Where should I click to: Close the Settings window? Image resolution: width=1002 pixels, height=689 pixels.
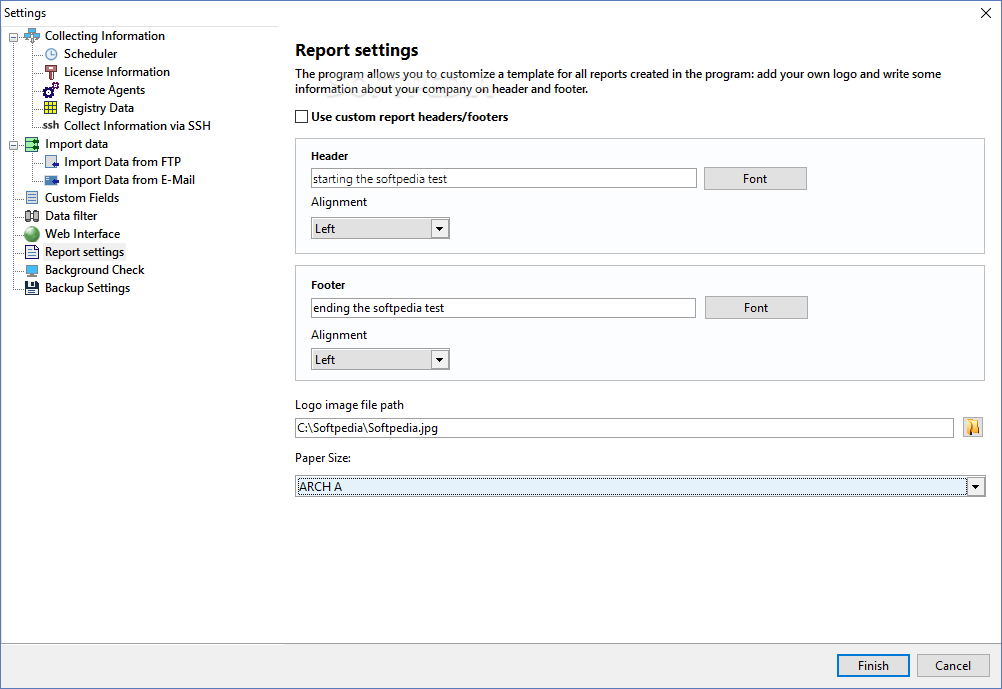coord(984,13)
